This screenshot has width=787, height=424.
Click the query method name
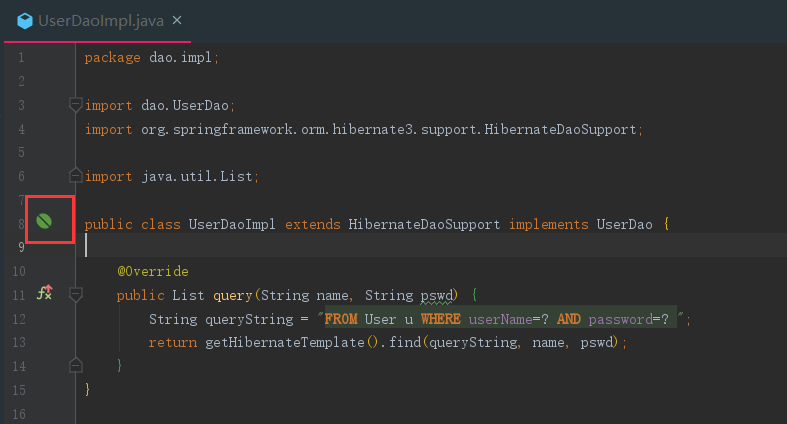pyautogui.click(x=232, y=295)
